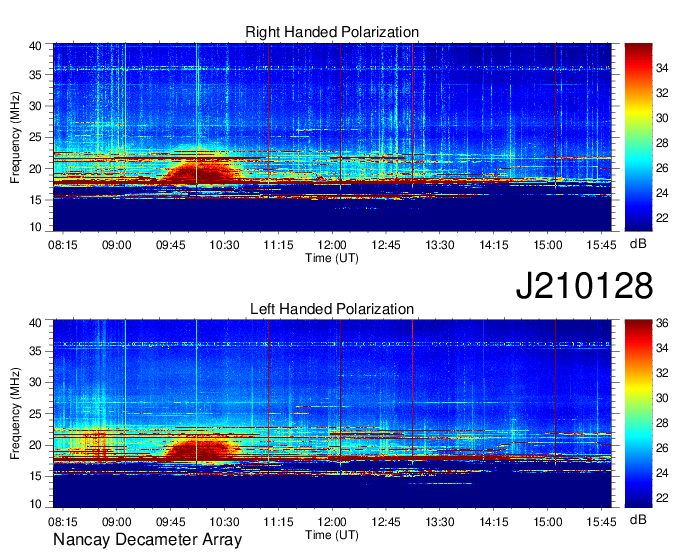Click the 08:15 time tick under the Left Handed plot

click(63, 522)
